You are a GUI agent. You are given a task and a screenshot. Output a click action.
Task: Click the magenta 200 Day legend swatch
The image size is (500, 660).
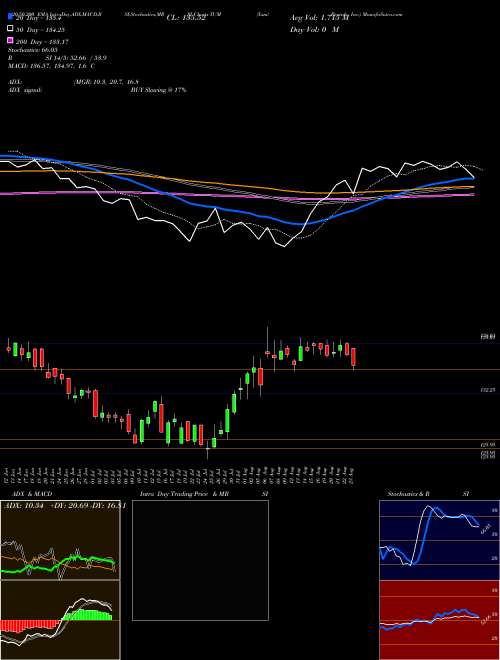click(x=10, y=41)
